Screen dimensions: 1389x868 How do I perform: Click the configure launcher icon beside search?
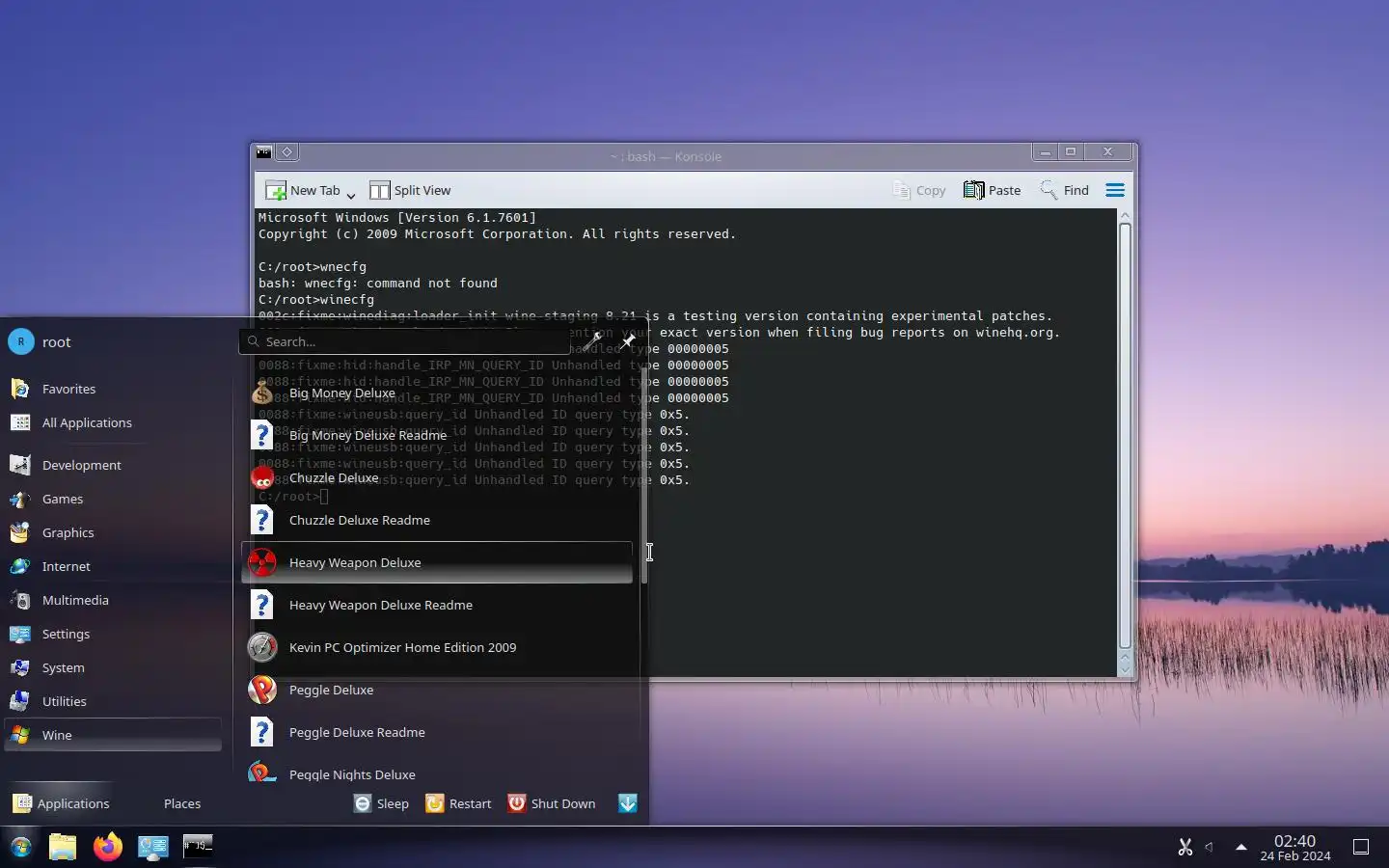tap(591, 341)
